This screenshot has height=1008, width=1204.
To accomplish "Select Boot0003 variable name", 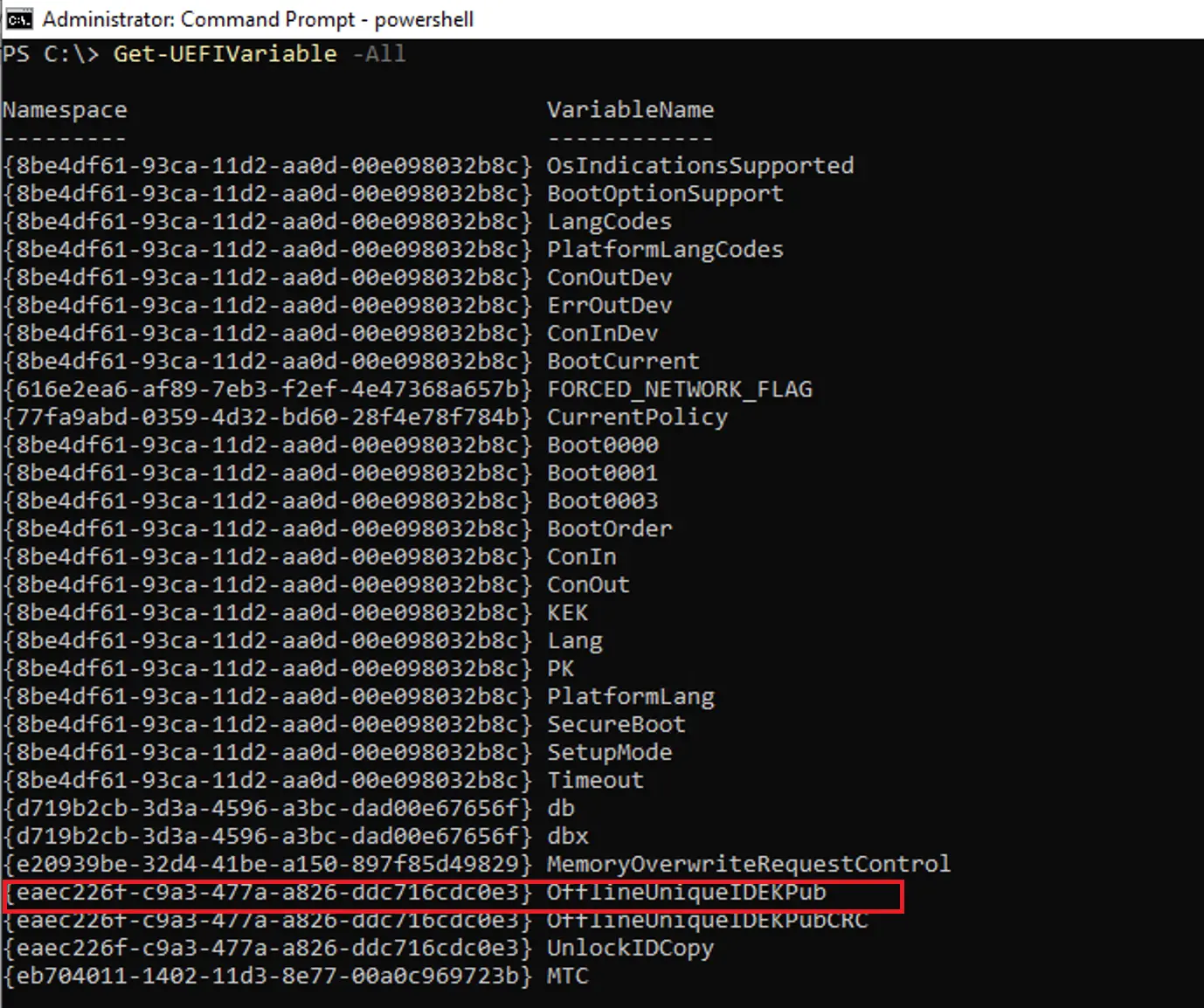I will [x=602, y=501].
